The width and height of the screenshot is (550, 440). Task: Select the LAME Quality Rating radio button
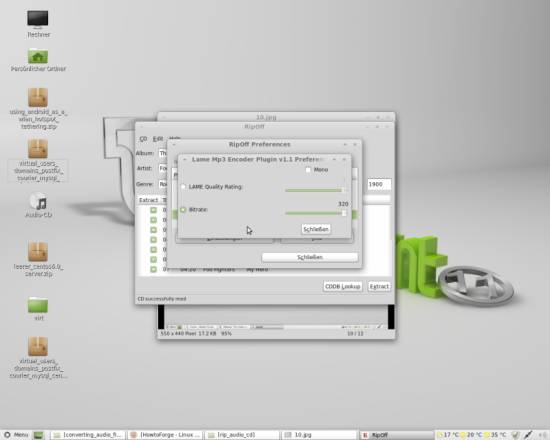pyautogui.click(x=183, y=187)
